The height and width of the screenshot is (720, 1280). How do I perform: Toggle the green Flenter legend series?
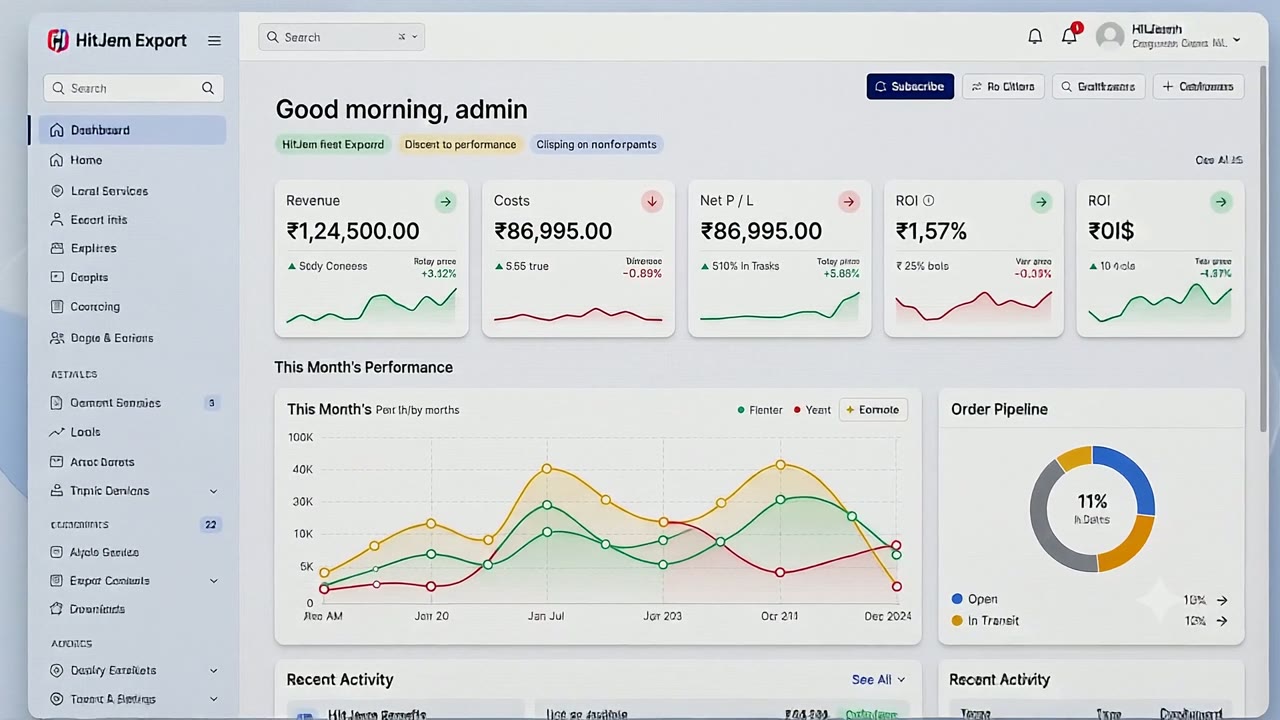[x=760, y=410]
